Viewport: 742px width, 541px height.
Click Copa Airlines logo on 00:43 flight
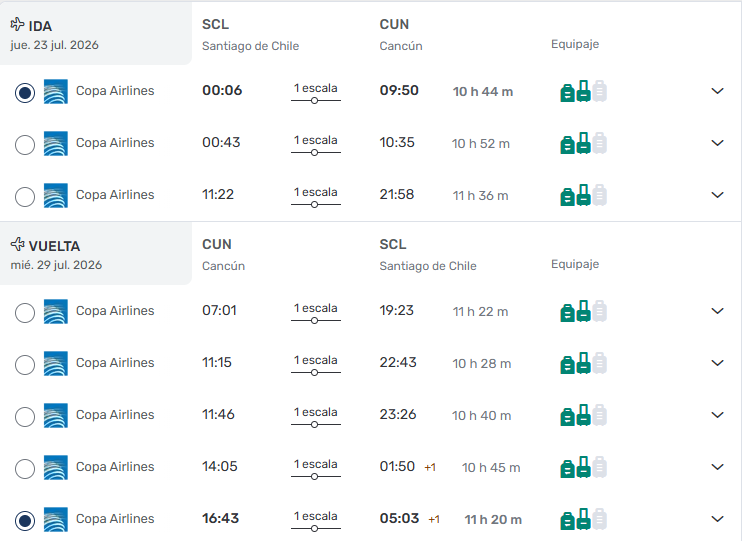(x=55, y=143)
